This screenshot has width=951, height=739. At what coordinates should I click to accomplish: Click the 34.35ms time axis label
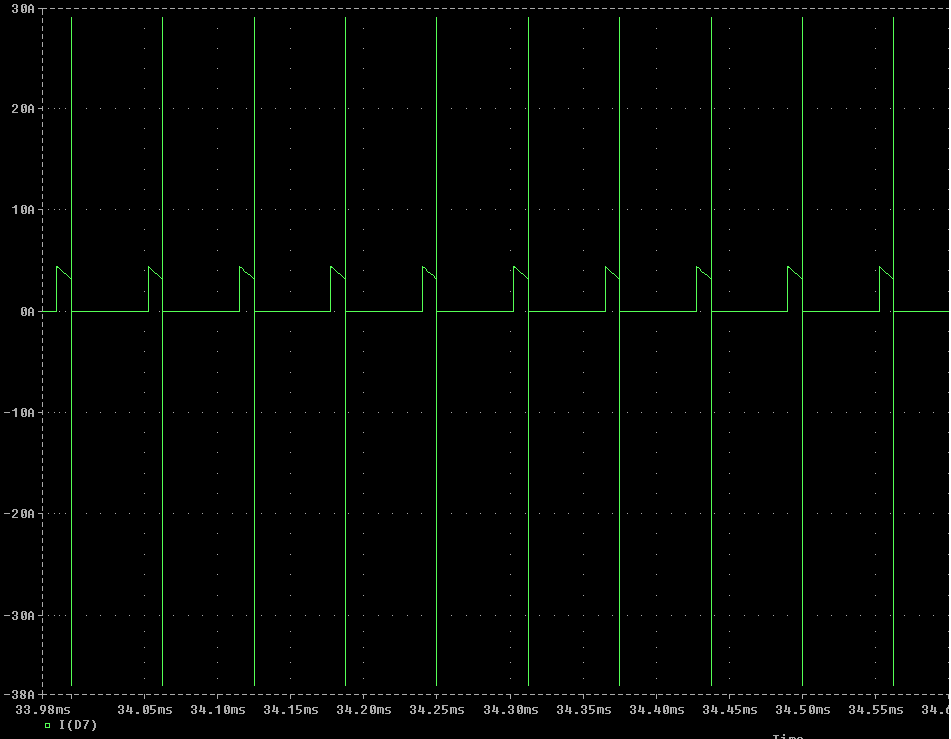(583, 709)
